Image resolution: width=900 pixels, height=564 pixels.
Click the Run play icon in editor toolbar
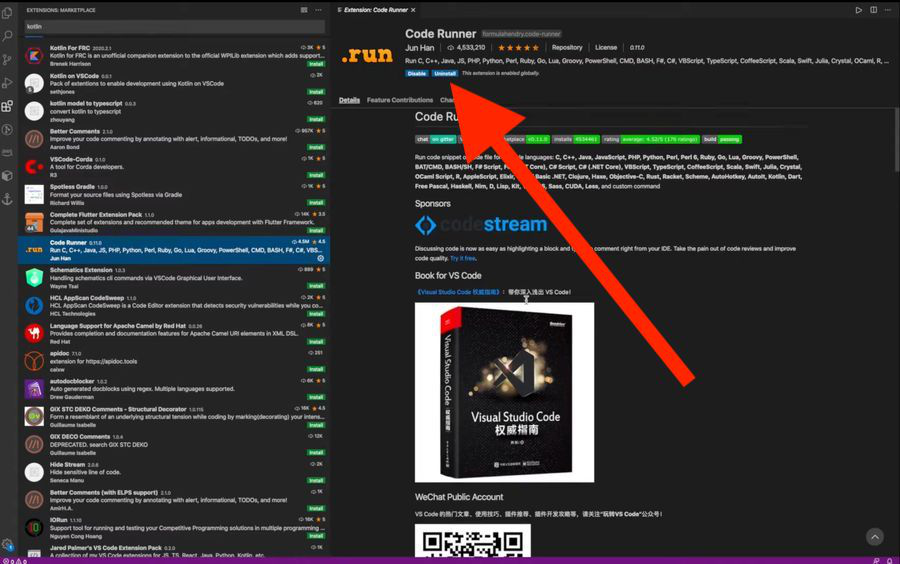click(859, 10)
